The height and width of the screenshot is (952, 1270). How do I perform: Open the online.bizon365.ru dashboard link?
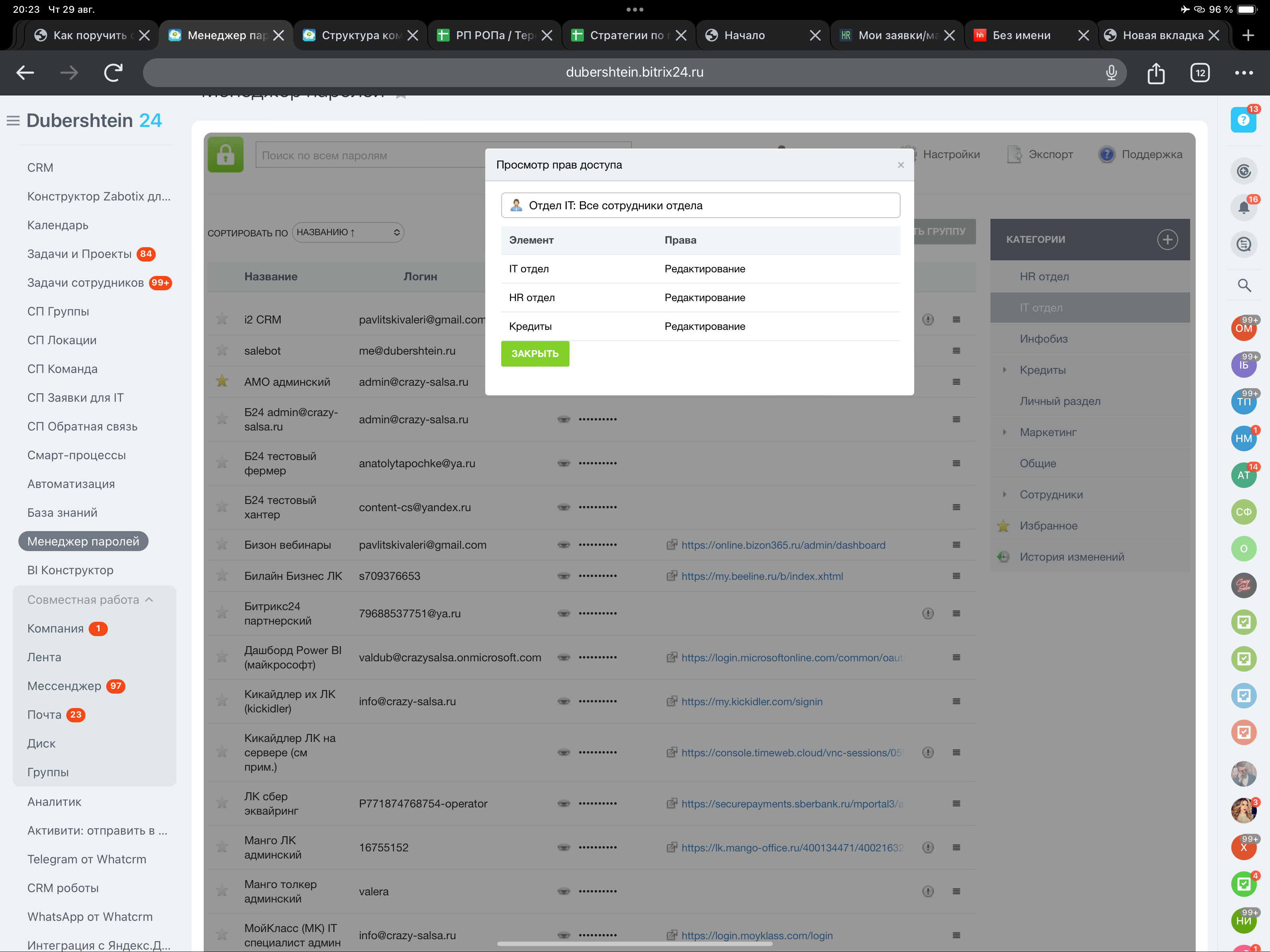[x=783, y=545]
